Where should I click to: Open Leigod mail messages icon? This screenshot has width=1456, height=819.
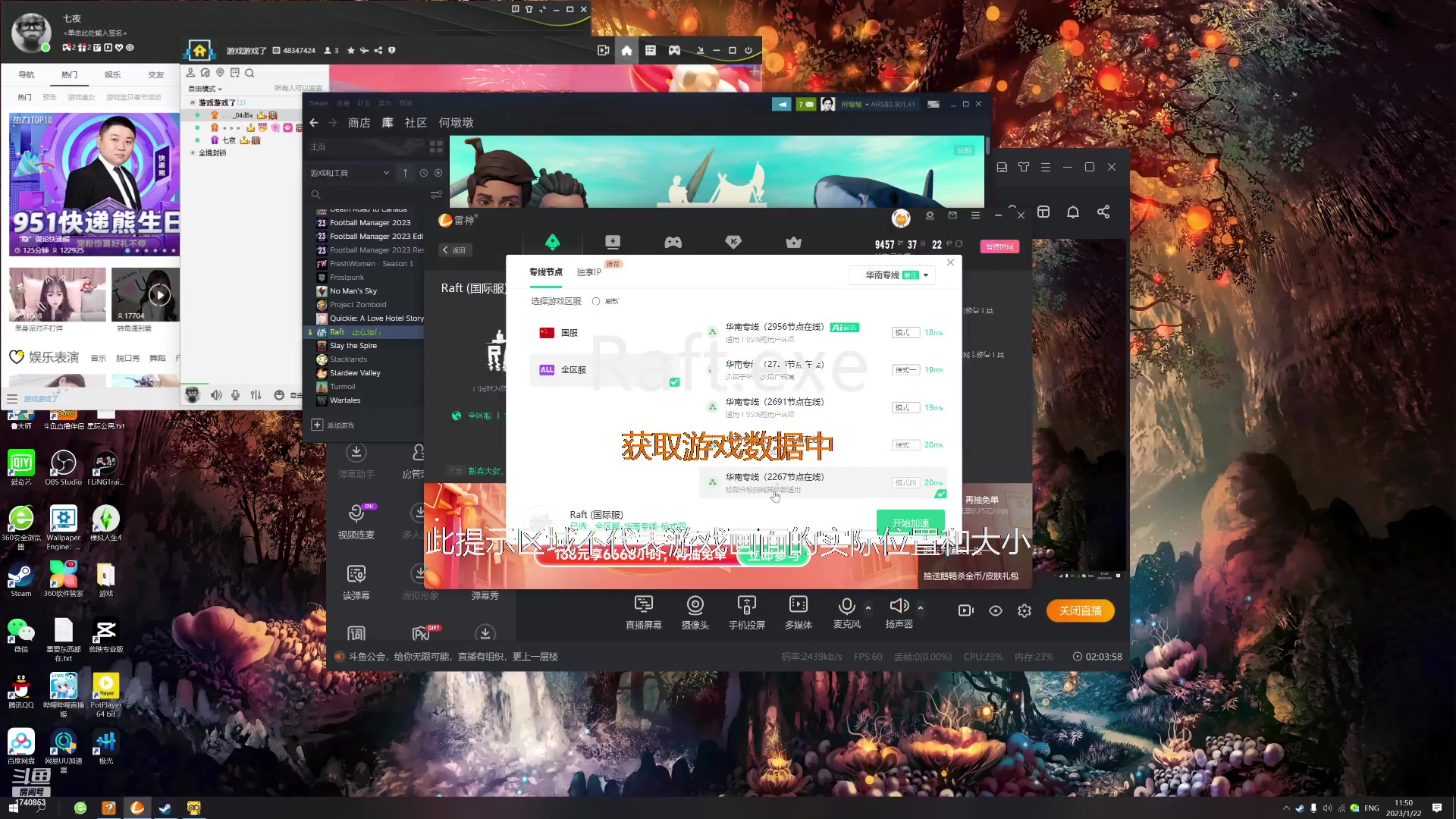(952, 215)
